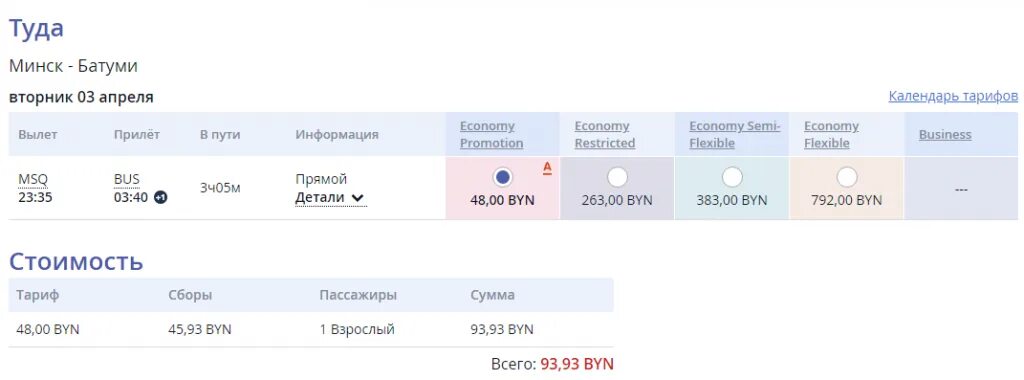Click the unavailable Business fare cell

tap(961, 188)
